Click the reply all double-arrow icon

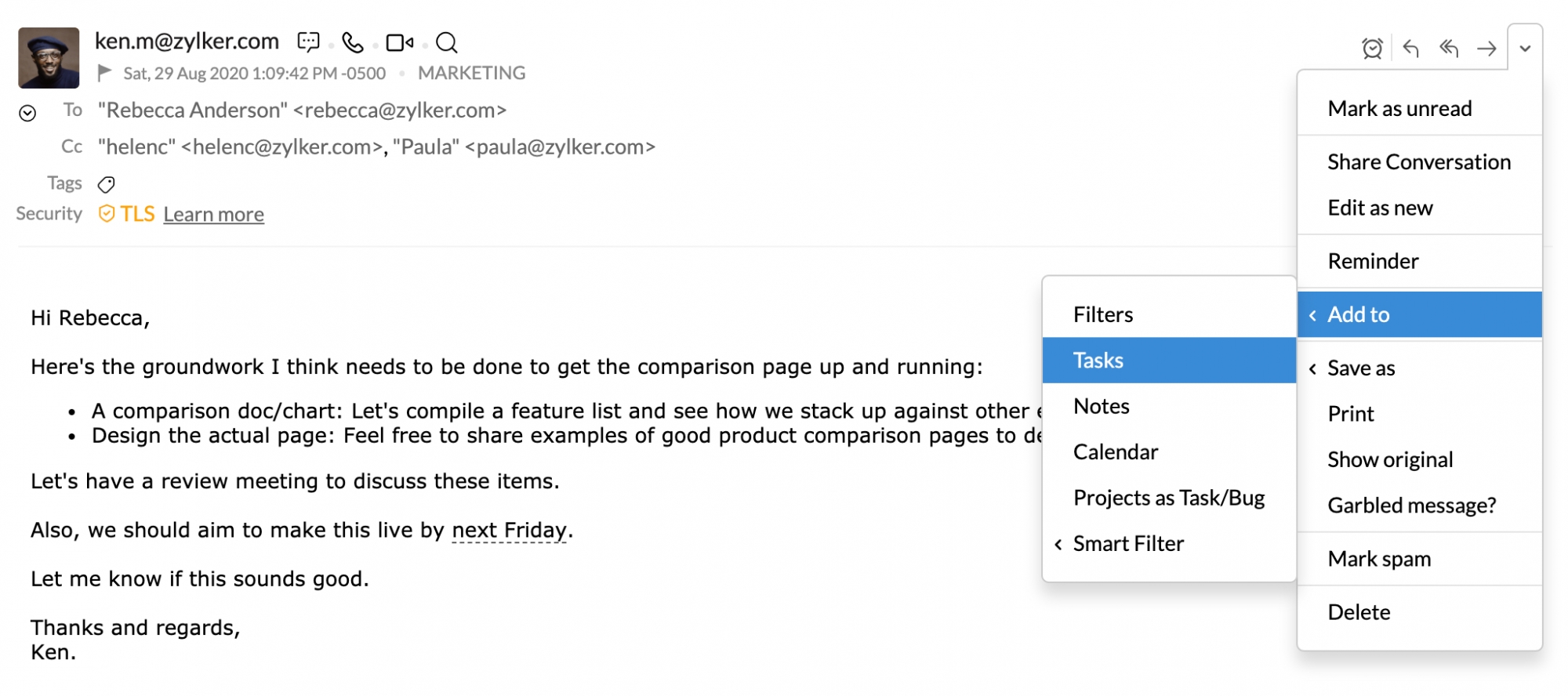pos(1448,49)
